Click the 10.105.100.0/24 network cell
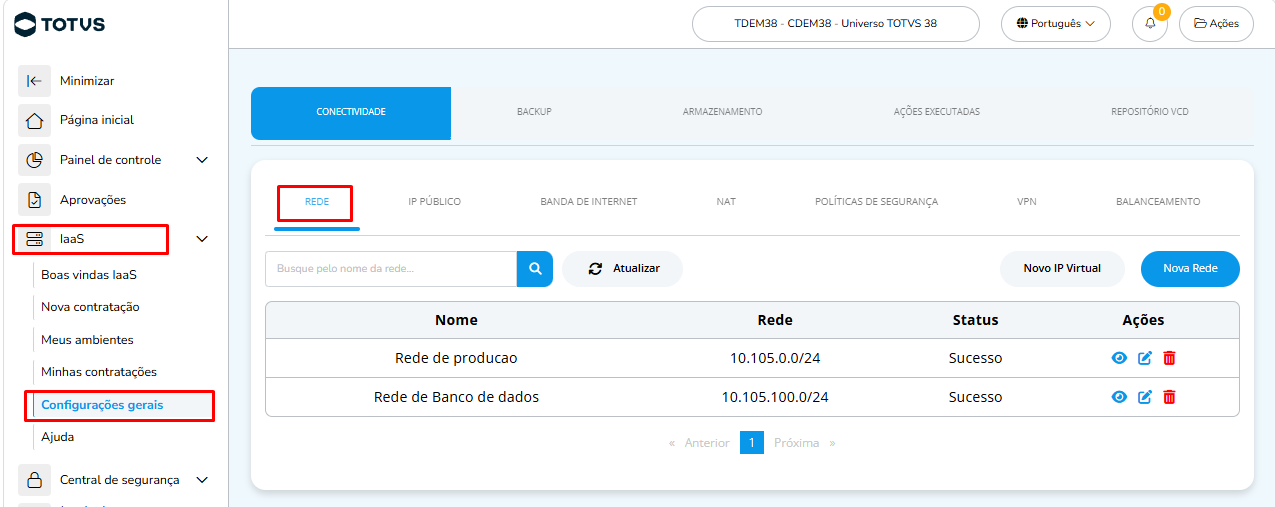The image size is (1275, 507). (775, 397)
